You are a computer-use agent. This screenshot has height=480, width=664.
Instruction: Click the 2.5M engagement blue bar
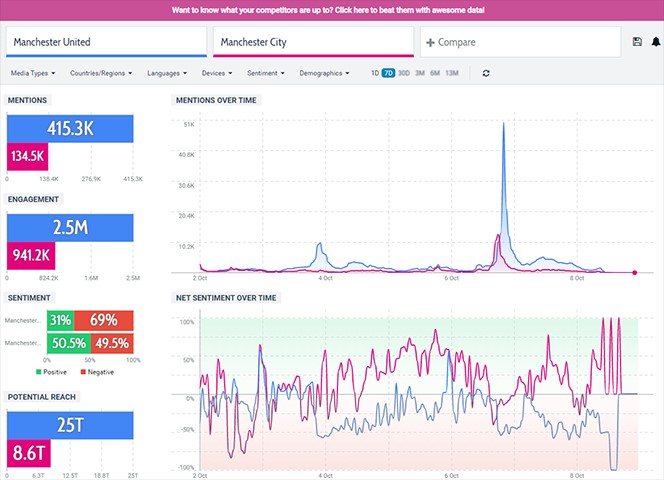tap(70, 228)
